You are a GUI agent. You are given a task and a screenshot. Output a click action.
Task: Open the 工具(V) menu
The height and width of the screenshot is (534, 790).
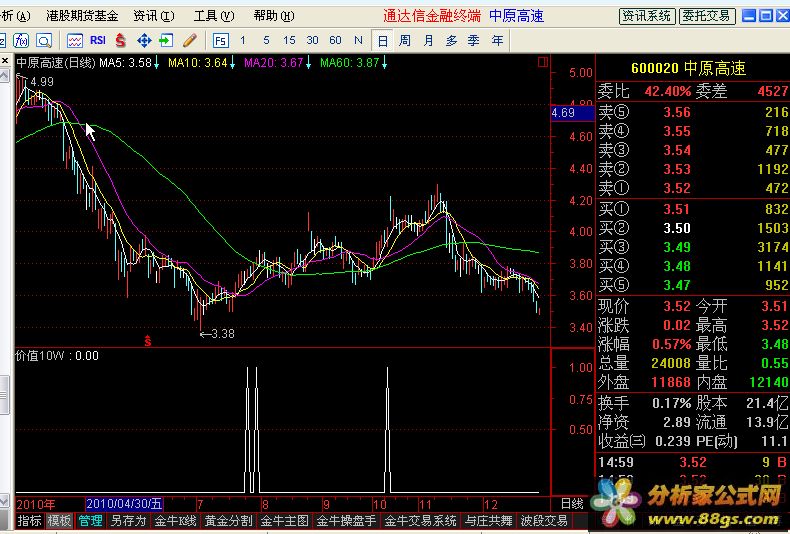tap(214, 16)
